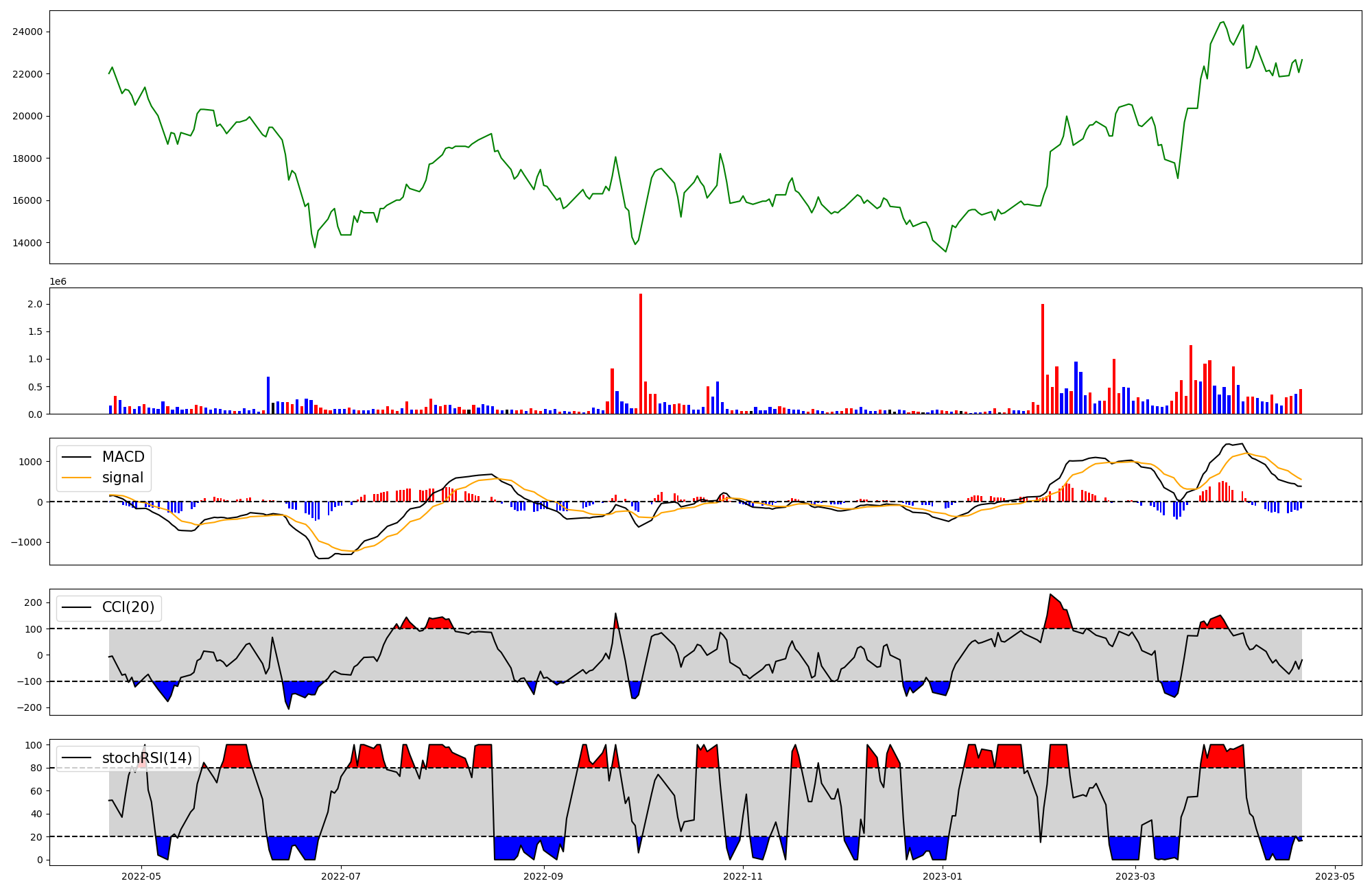Click the MACD legend label

tap(123, 457)
